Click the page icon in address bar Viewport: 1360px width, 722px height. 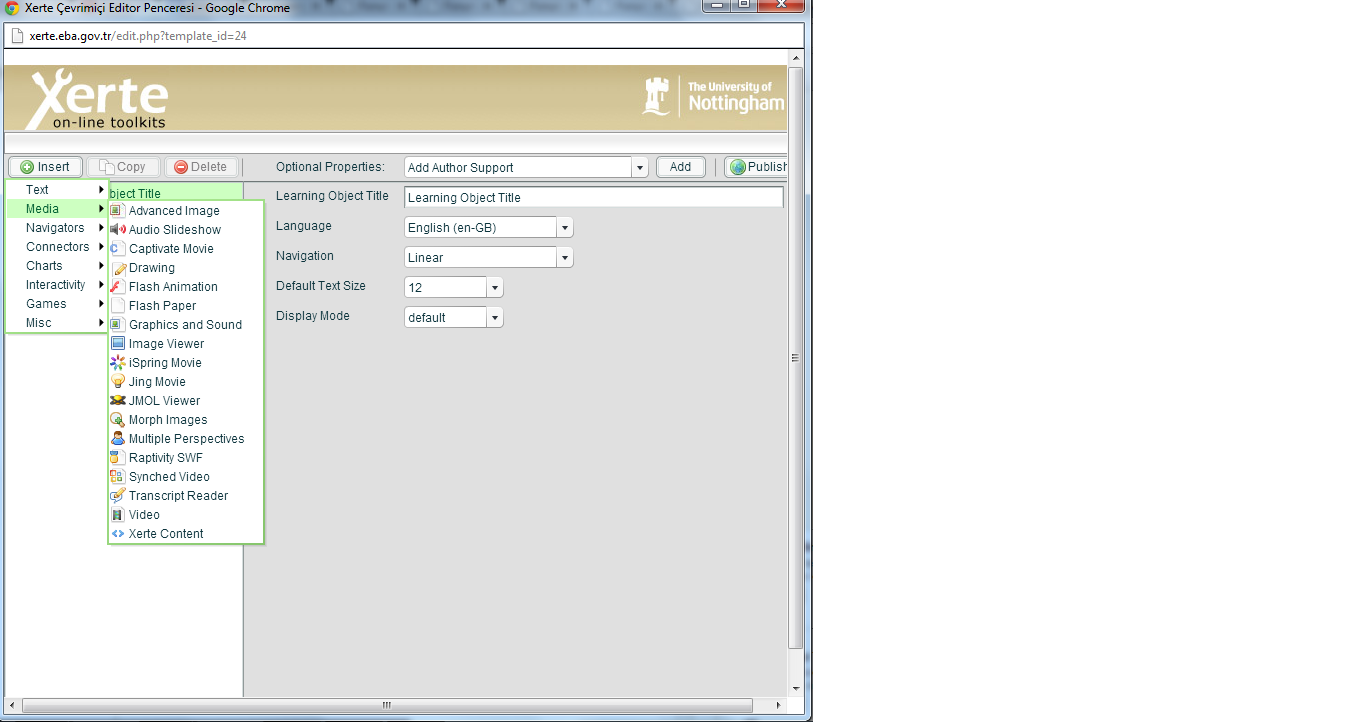point(17,36)
